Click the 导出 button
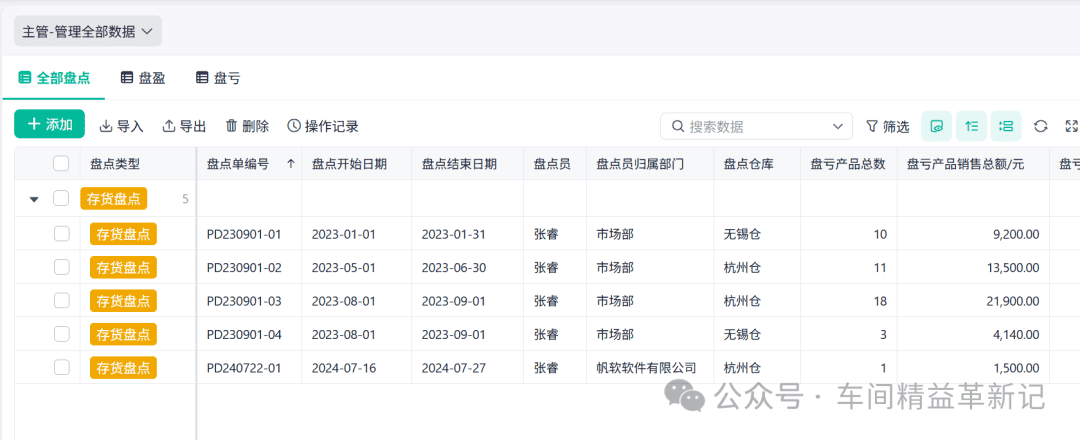The width and height of the screenshot is (1080, 440). click(184, 126)
